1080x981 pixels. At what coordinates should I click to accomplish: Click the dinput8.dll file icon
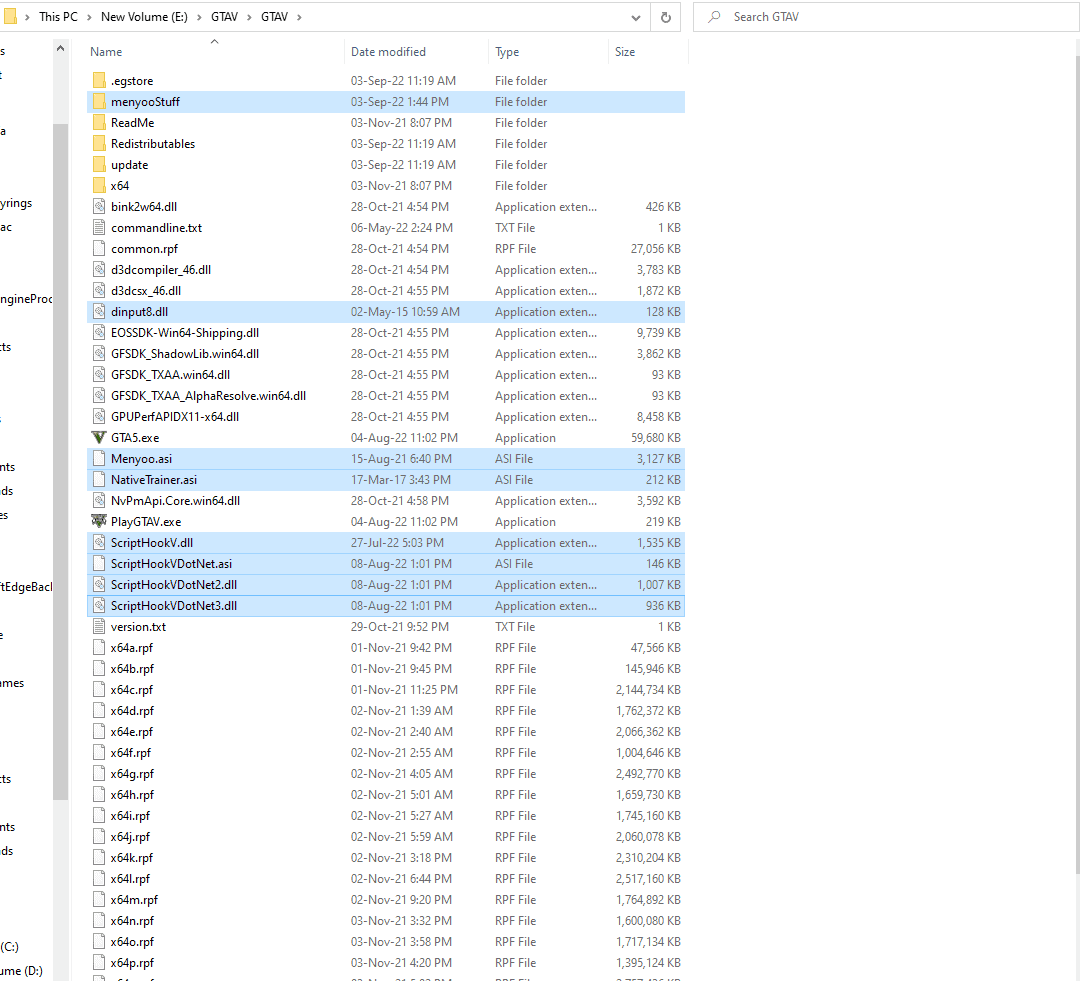click(99, 312)
